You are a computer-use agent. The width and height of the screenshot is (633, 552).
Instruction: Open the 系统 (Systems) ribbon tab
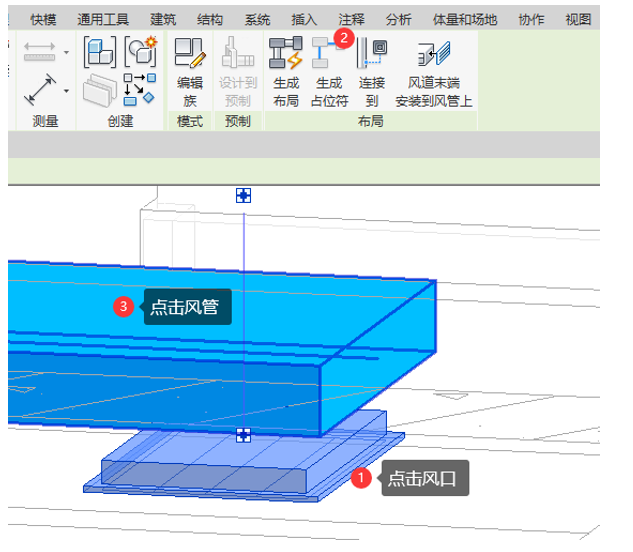pos(257,19)
